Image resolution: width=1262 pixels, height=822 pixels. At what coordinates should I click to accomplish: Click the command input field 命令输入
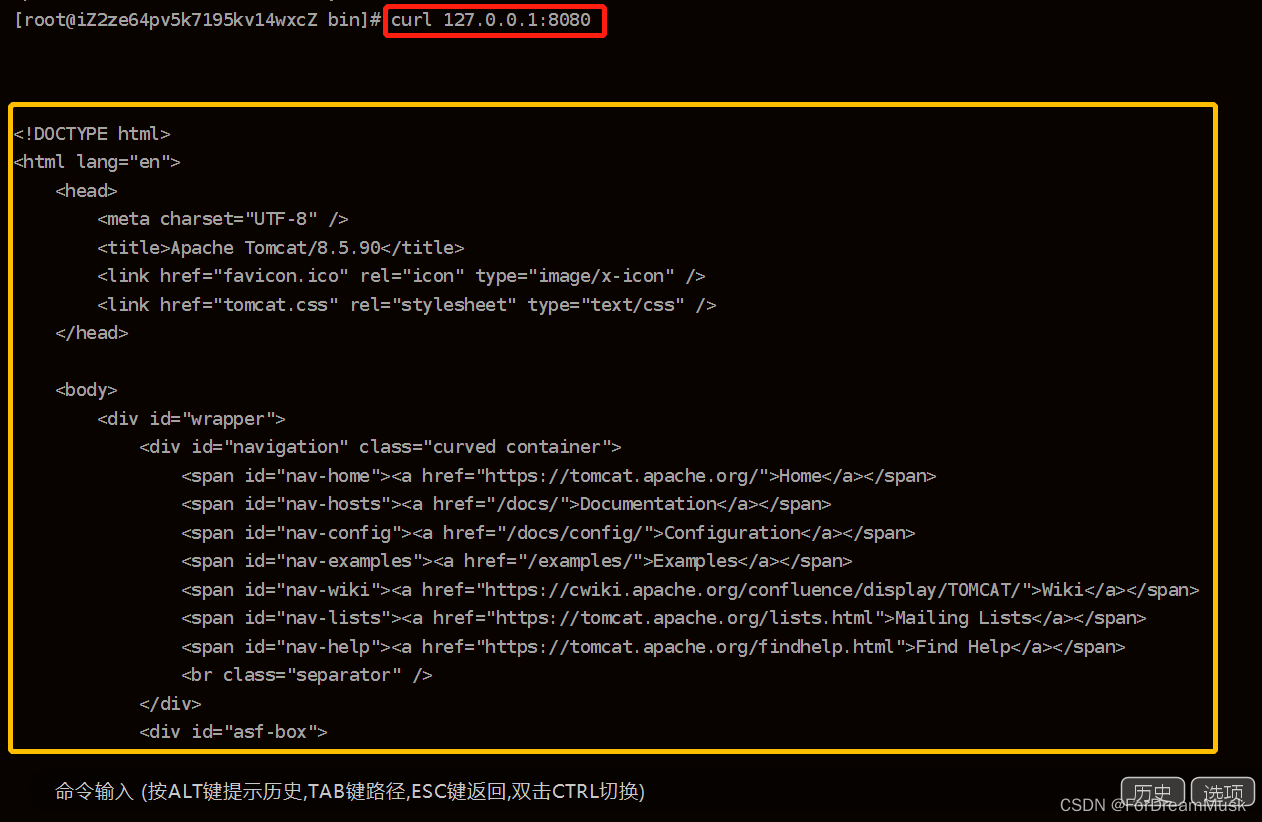point(350,792)
